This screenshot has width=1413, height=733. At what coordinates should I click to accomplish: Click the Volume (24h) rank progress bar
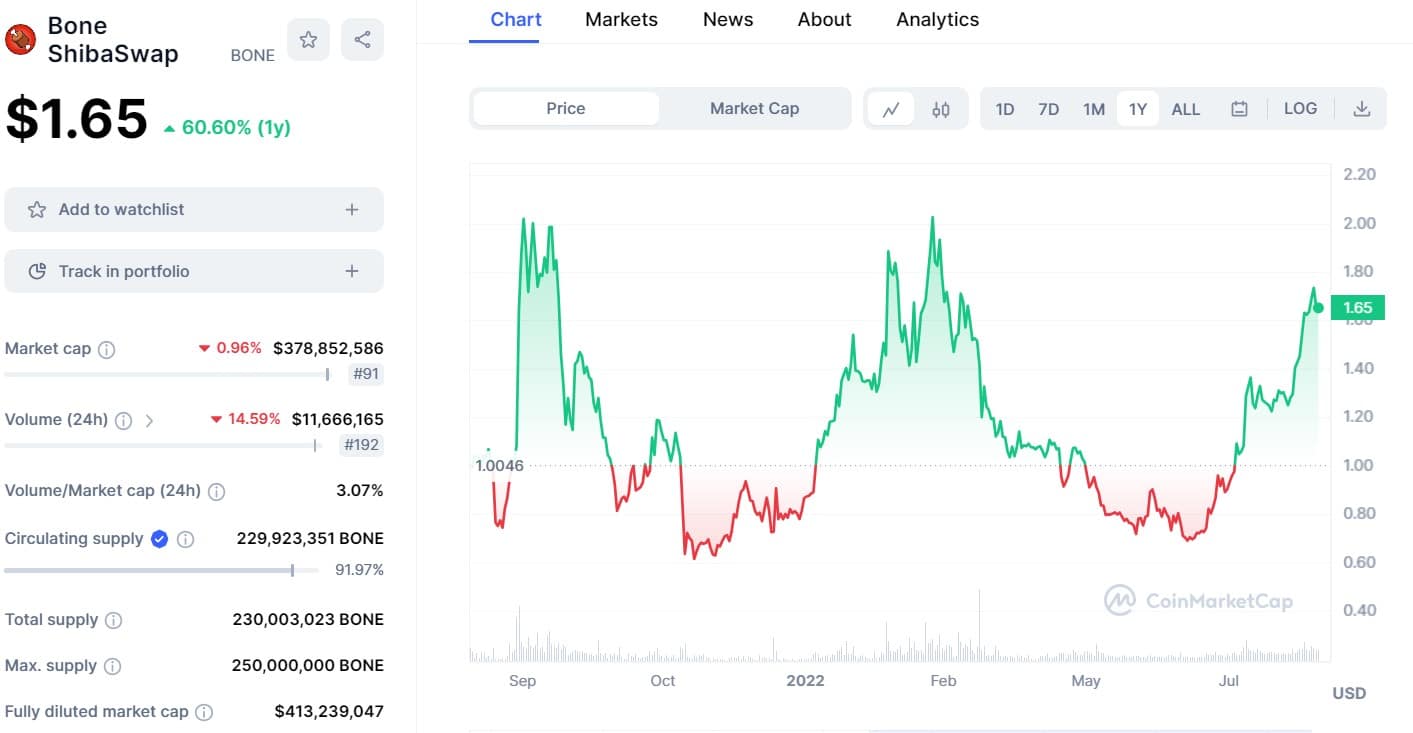pyautogui.click(x=162, y=445)
